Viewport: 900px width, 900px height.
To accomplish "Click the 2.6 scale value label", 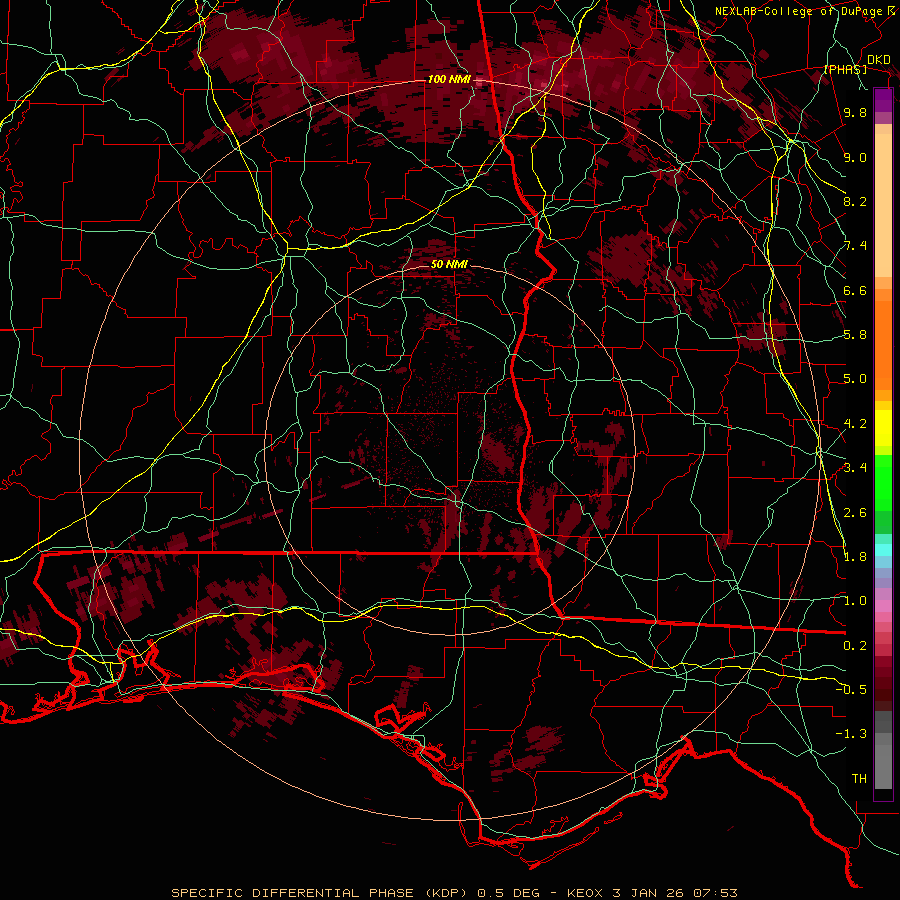I will tap(855, 513).
